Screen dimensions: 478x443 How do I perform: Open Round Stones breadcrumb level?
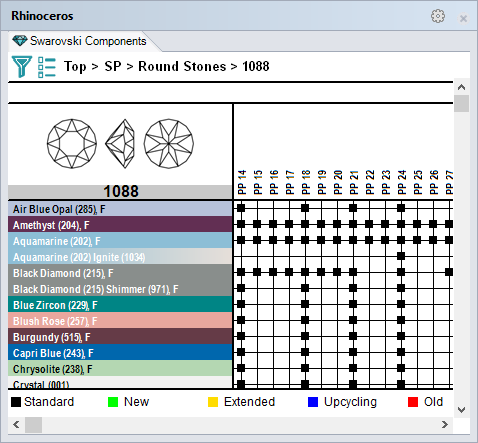[182, 66]
